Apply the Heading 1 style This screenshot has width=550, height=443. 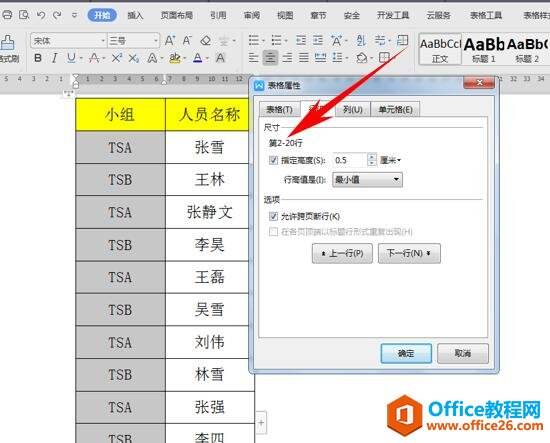(x=484, y=50)
